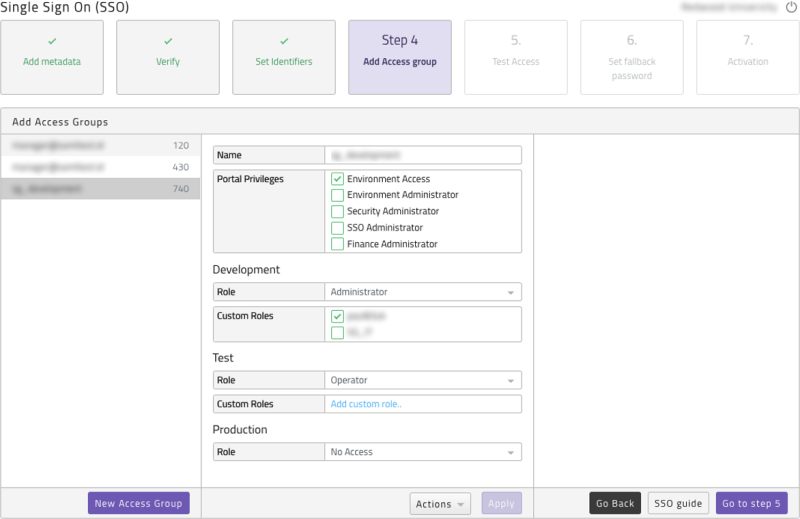This screenshot has width=800, height=519.
Task: Click the Name input field
Action: [x=423, y=155]
